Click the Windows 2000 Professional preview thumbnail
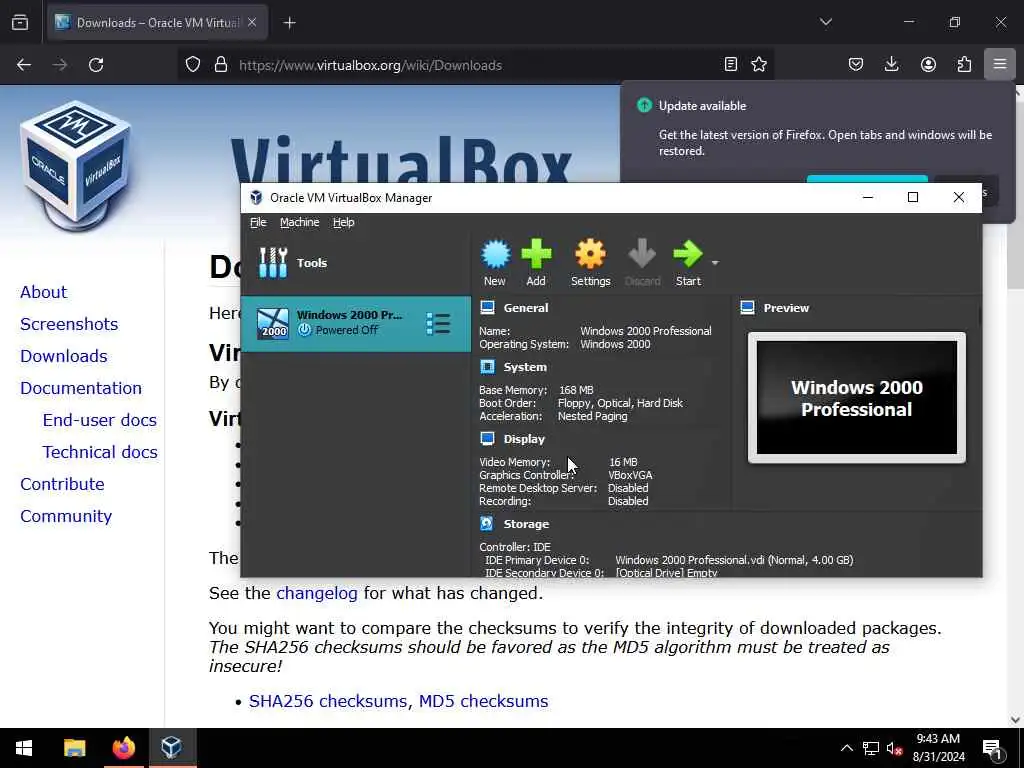This screenshot has height=768, width=1024. pos(857,398)
